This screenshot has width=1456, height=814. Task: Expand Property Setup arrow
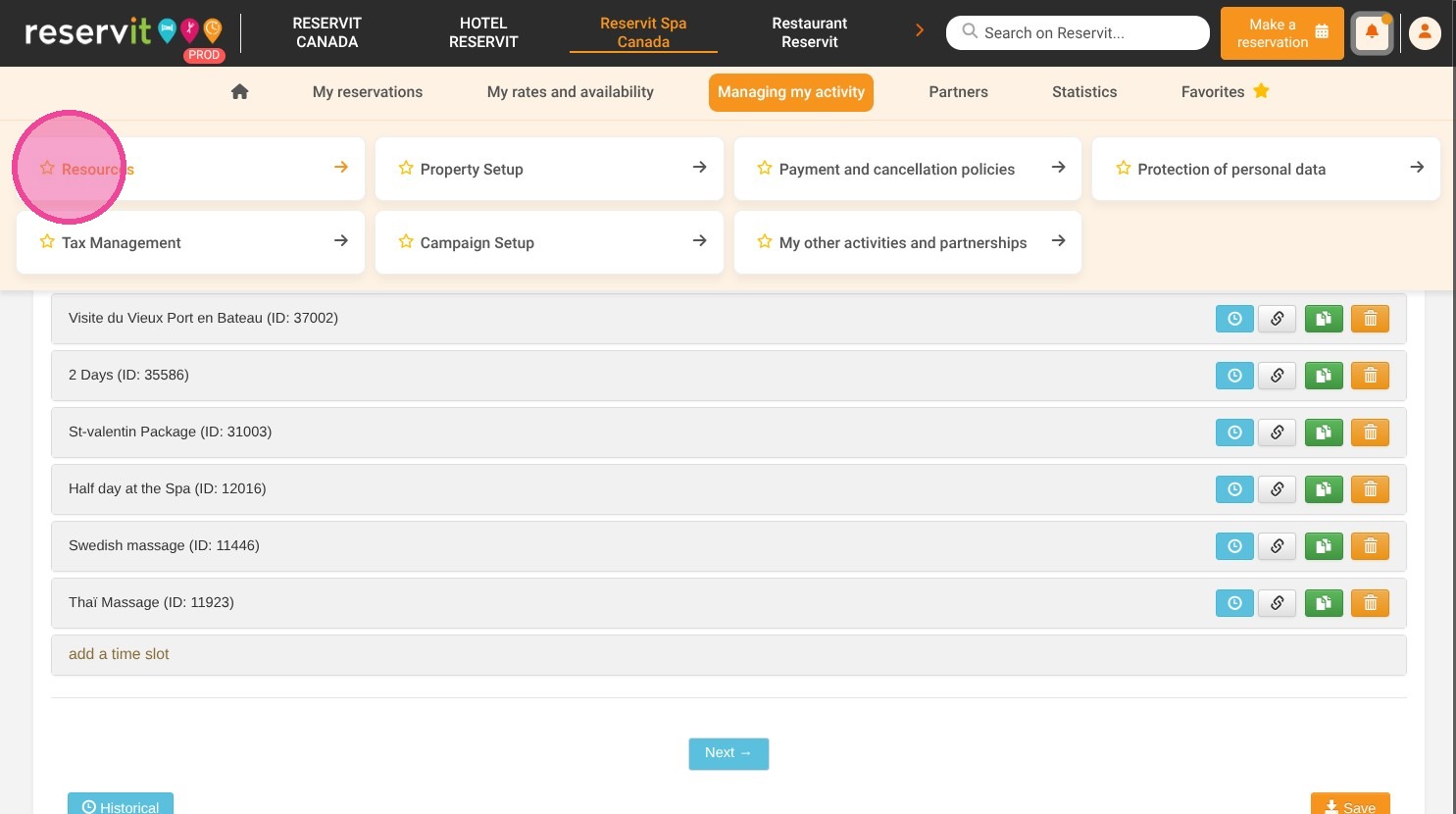(700, 168)
